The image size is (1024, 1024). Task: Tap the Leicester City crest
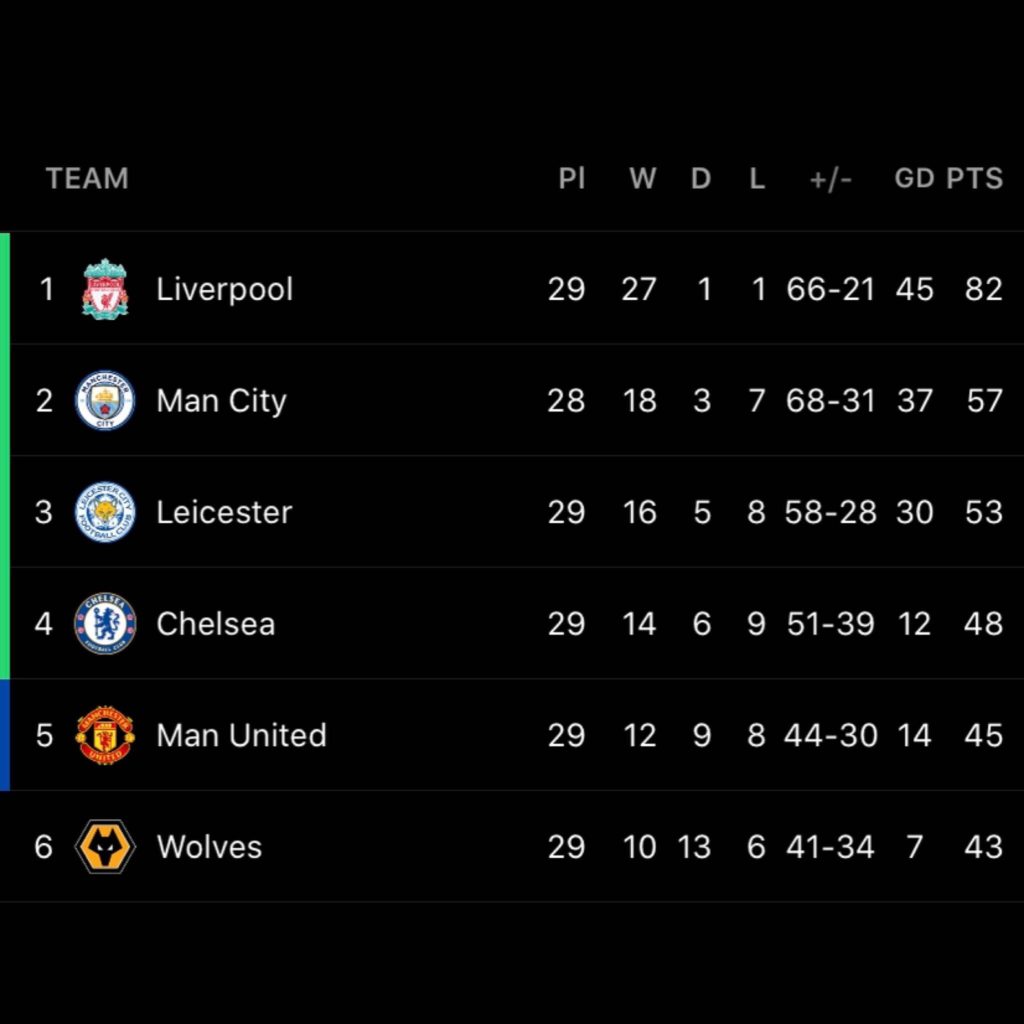[105, 512]
